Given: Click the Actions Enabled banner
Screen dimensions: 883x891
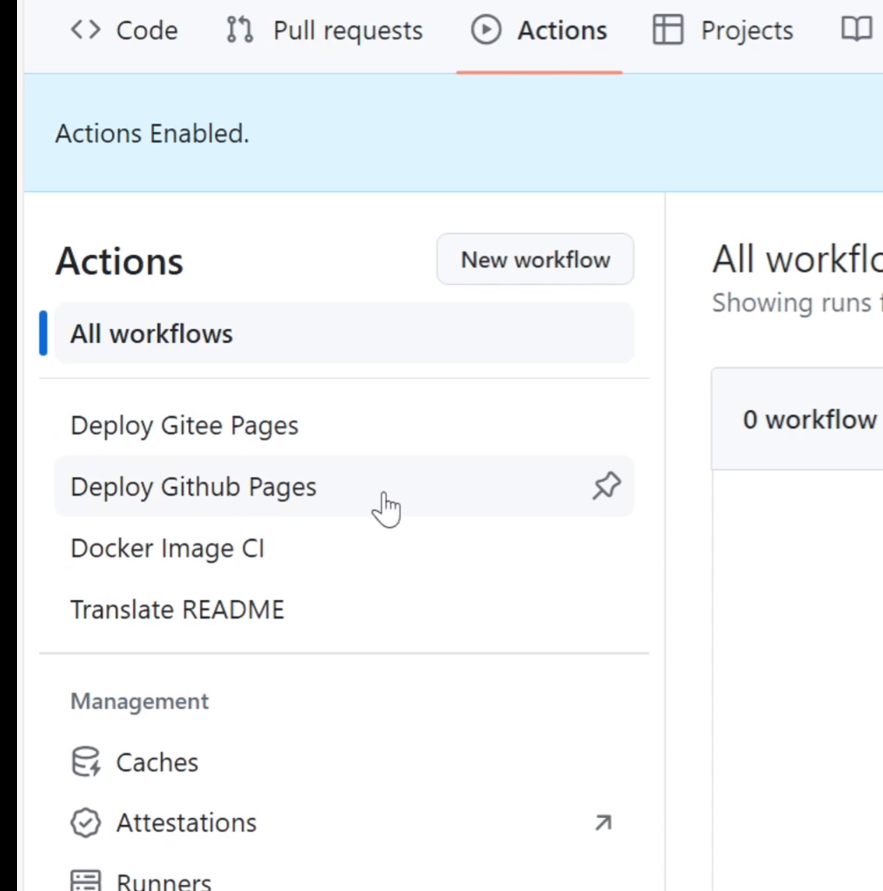Looking at the screenshot, I should click(x=151, y=133).
